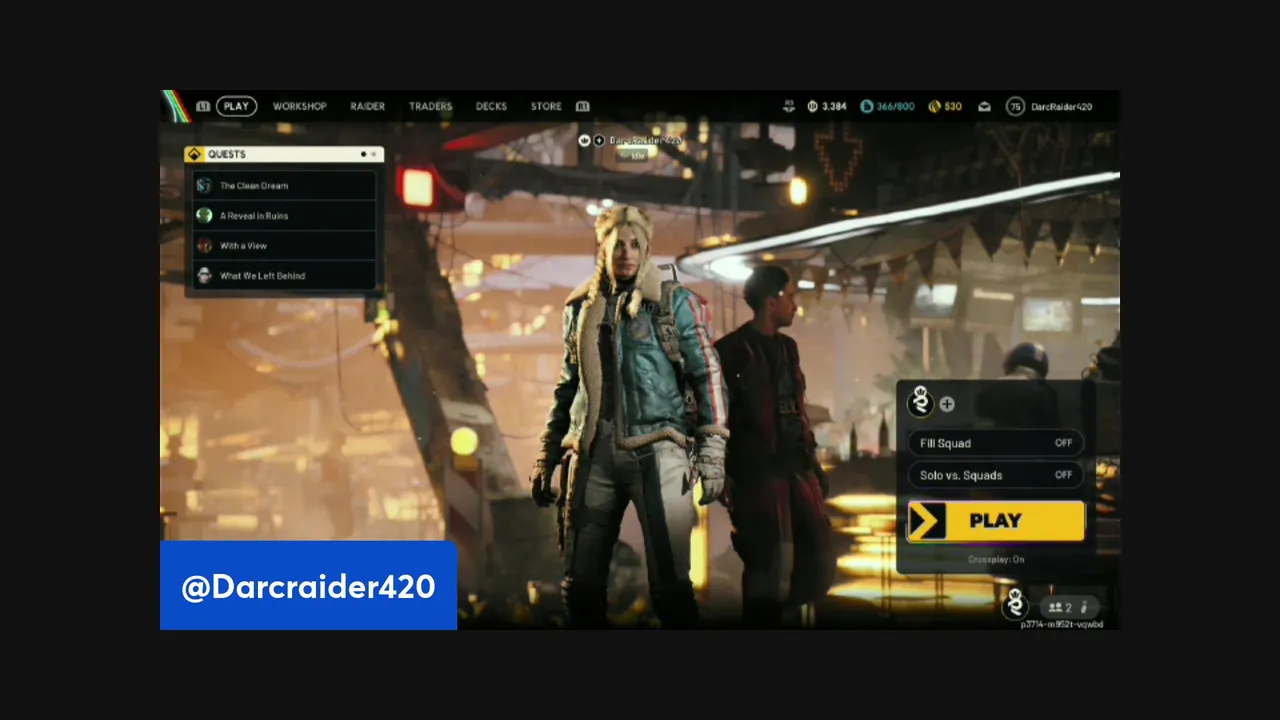Screen dimensions: 1280x720
Task: Click the Crossplay: On label
Action: click(x=996, y=559)
